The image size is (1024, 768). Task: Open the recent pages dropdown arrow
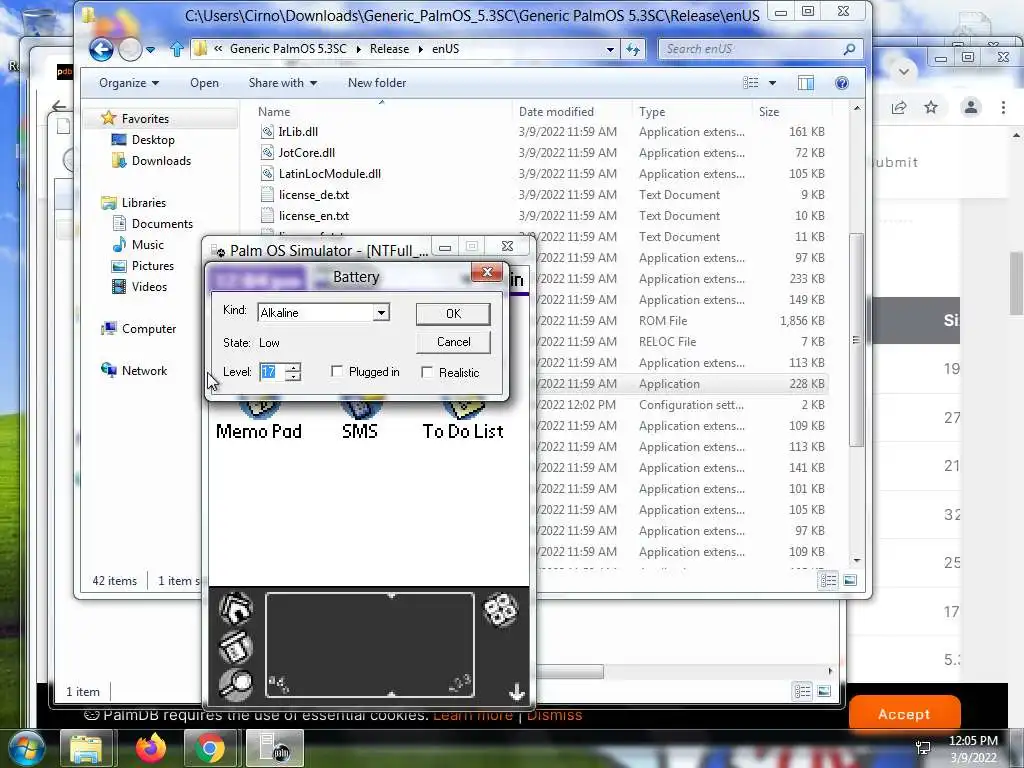[151, 50]
